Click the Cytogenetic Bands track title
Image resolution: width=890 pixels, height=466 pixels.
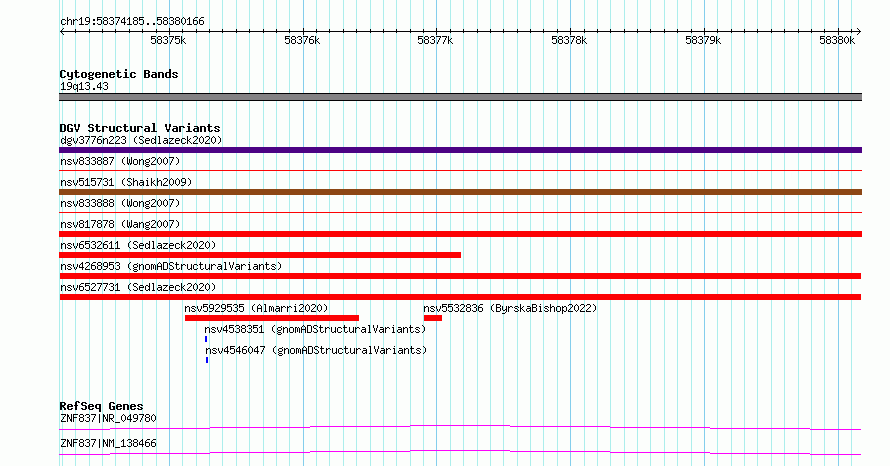pyautogui.click(x=119, y=74)
